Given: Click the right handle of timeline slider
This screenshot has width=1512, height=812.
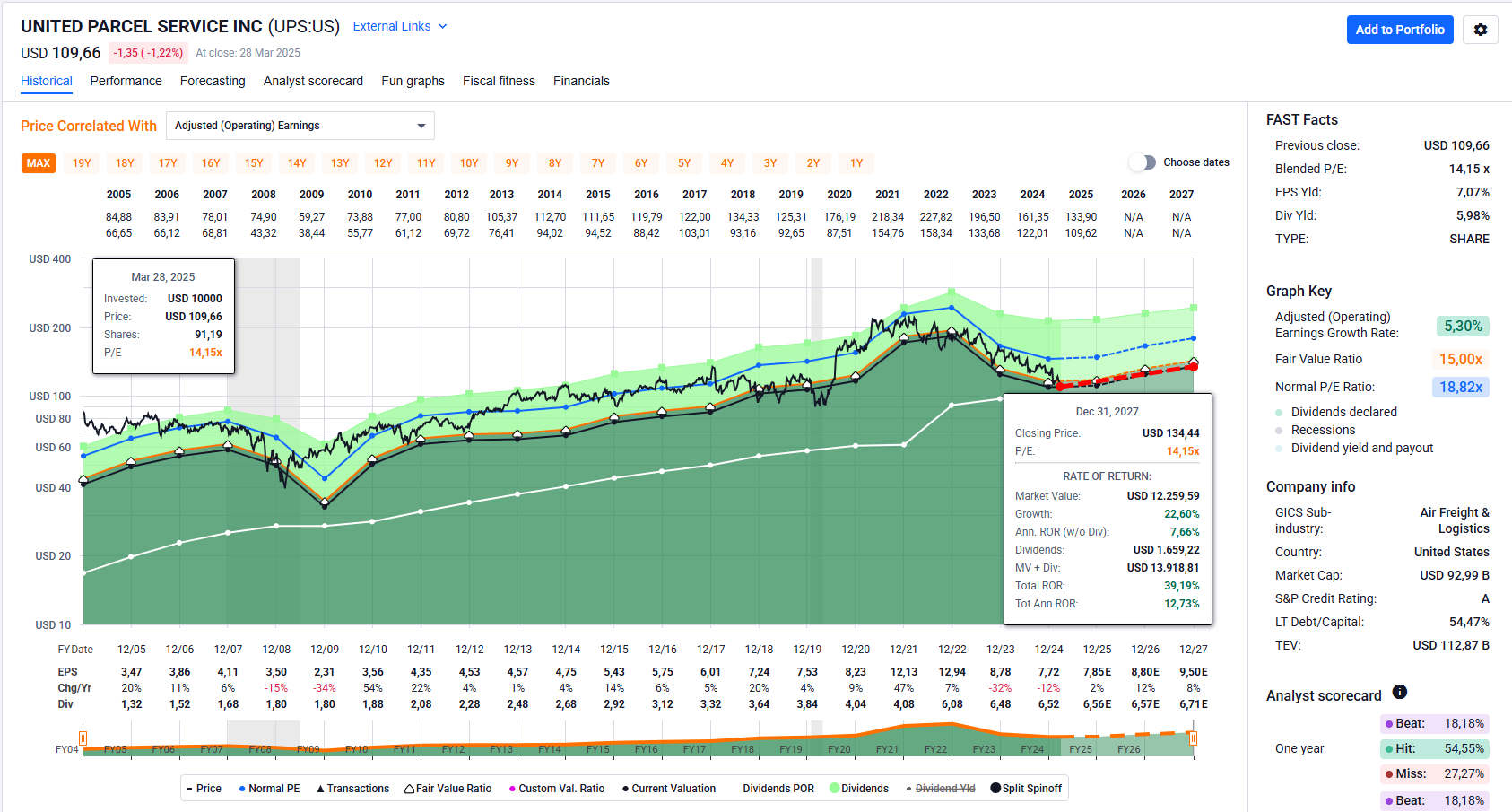Looking at the screenshot, I should coord(1193,738).
